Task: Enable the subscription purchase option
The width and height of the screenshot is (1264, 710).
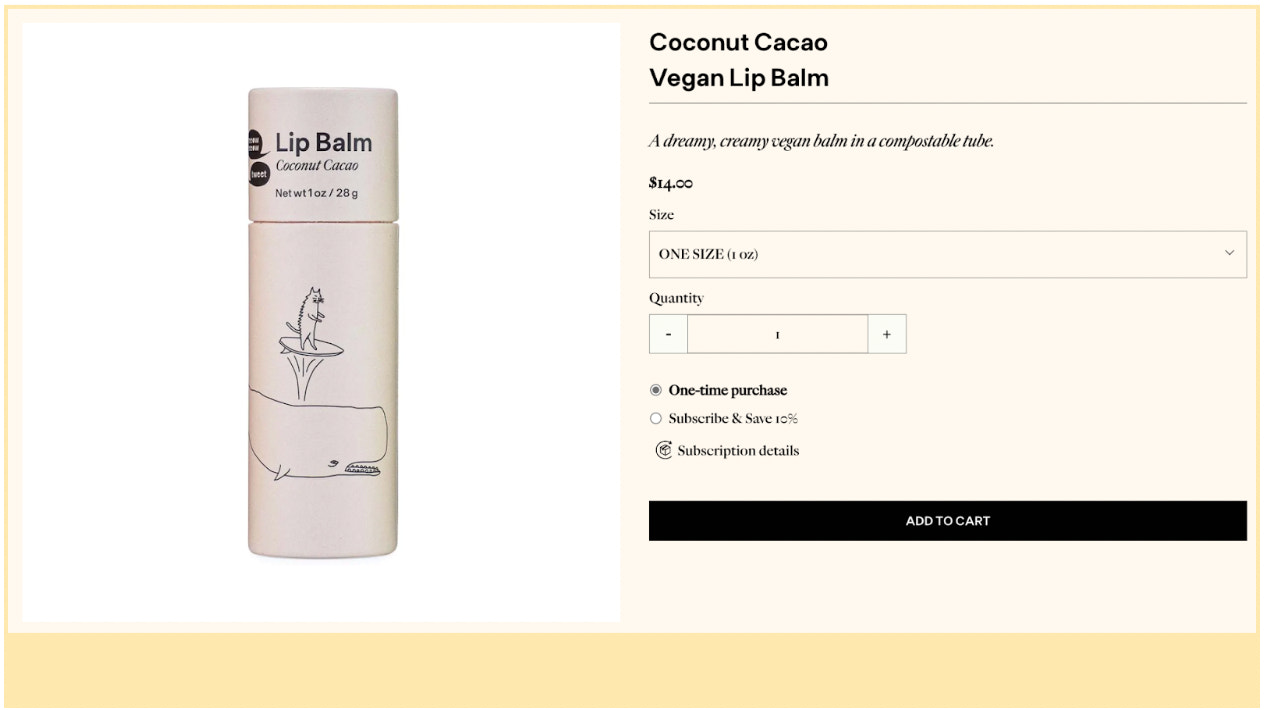Action: point(656,418)
